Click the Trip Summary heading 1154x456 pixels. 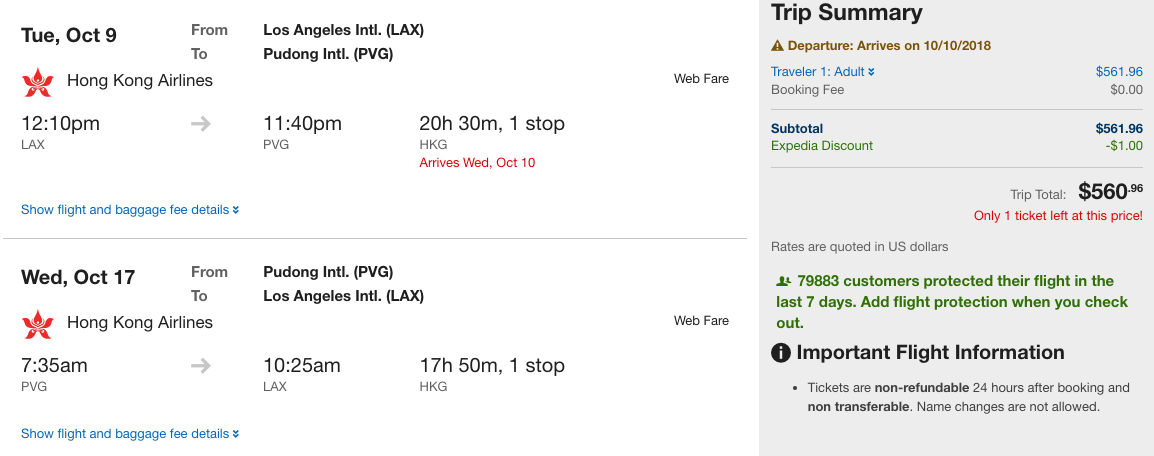click(846, 13)
